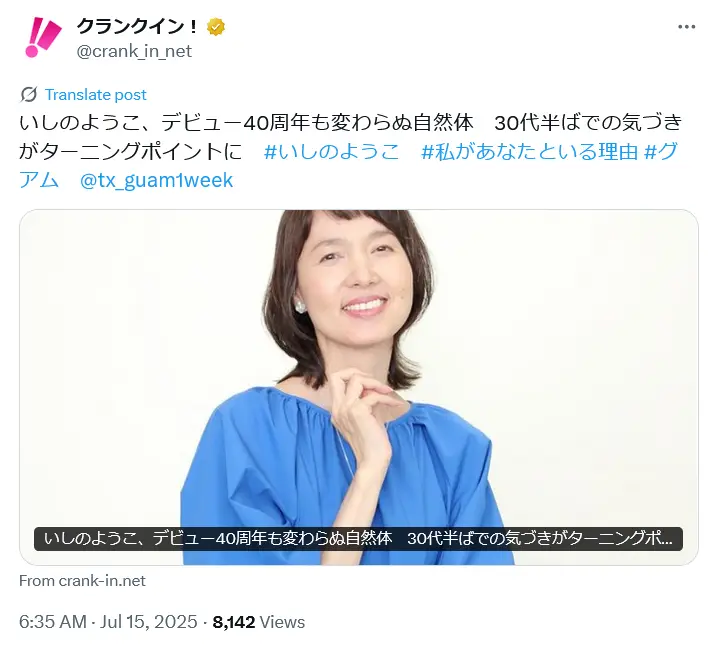717x646 pixels.
Task: Click the 6:35 AM · Jul 15, 2025 timestamp
Action: point(108,622)
